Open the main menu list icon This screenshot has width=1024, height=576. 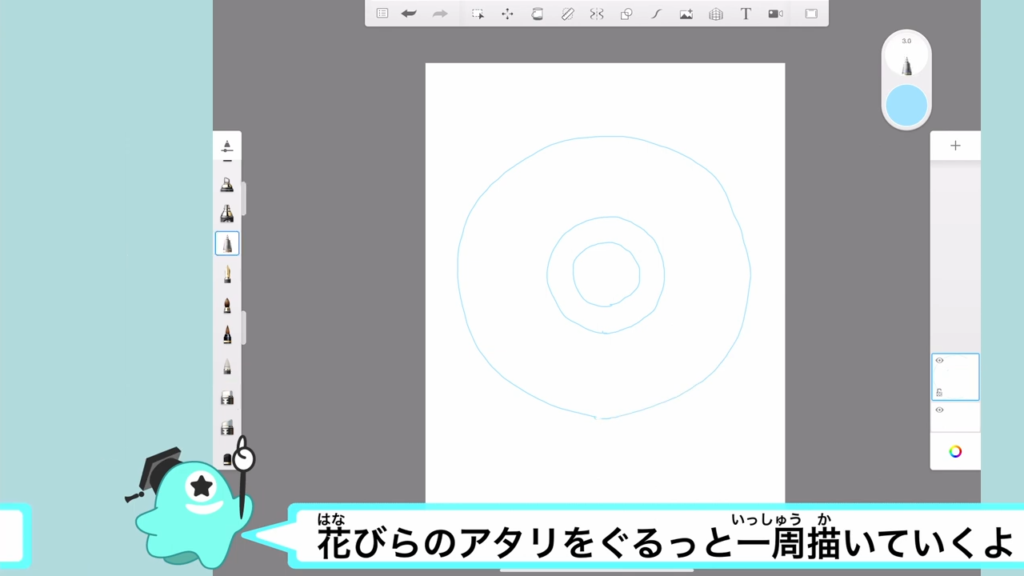pos(382,14)
